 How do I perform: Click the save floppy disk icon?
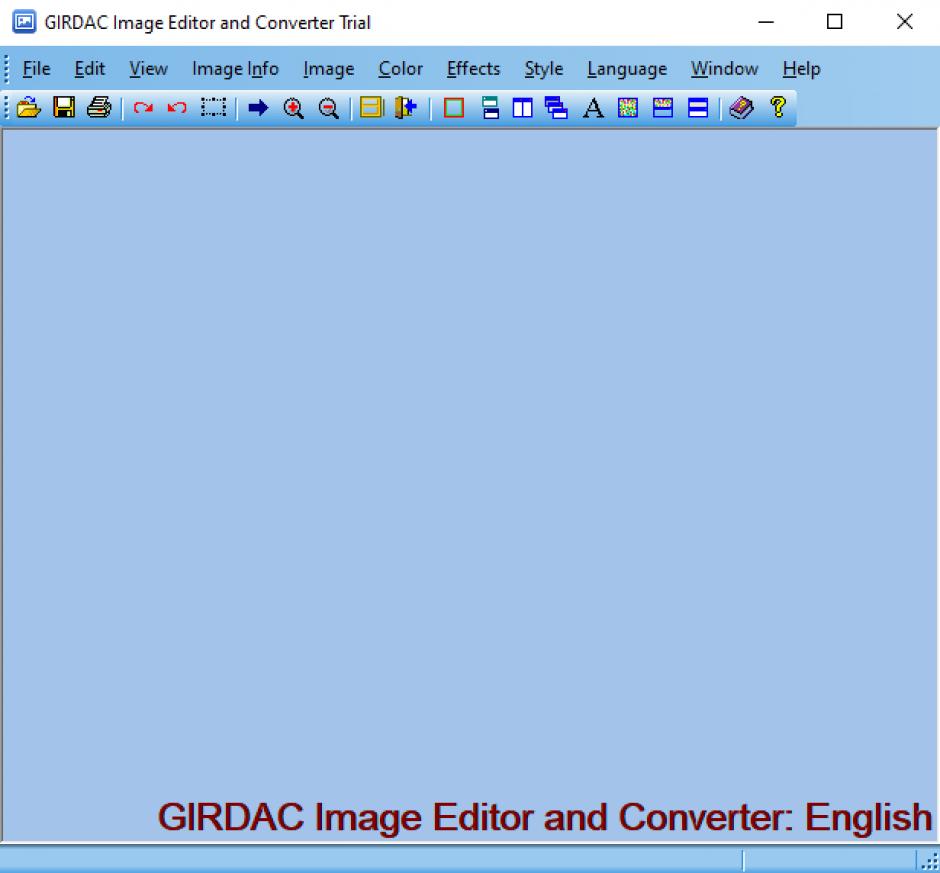point(64,108)
